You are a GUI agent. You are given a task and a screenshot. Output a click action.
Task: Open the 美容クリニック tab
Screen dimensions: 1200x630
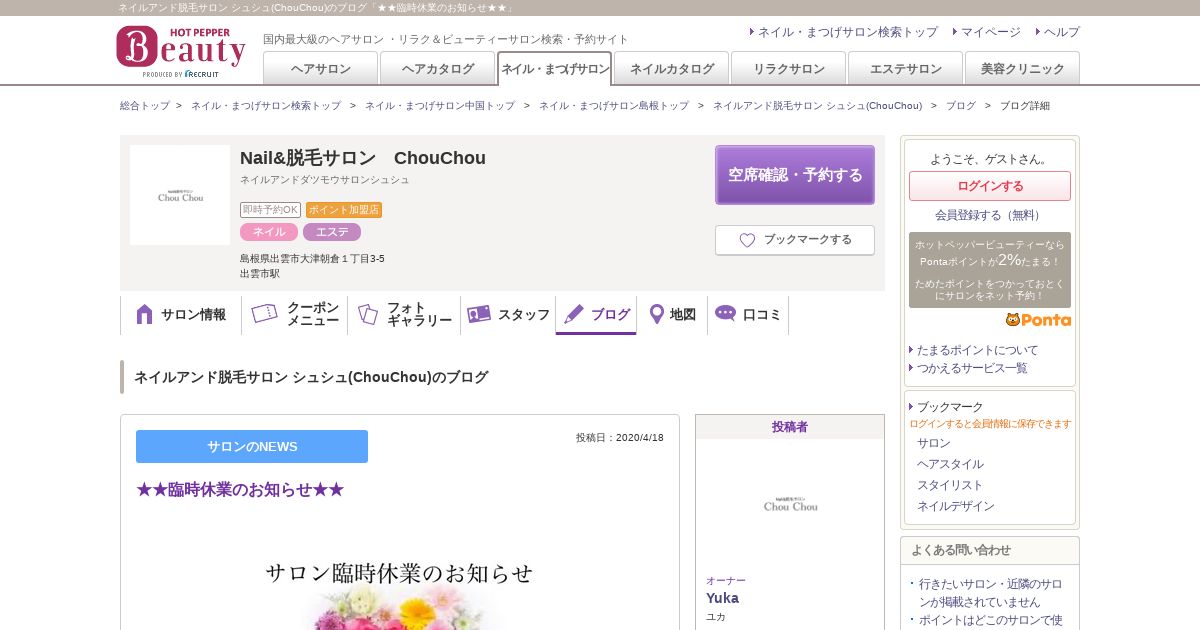click(1022, 68)
